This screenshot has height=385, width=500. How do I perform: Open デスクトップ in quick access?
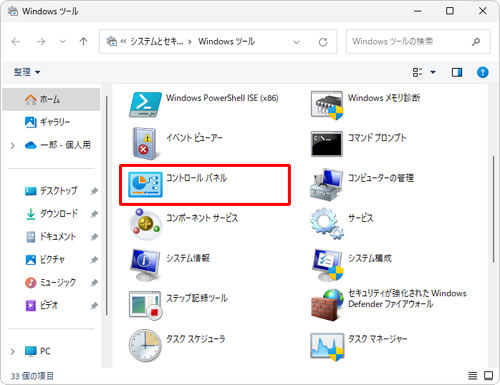pos(51,191)
